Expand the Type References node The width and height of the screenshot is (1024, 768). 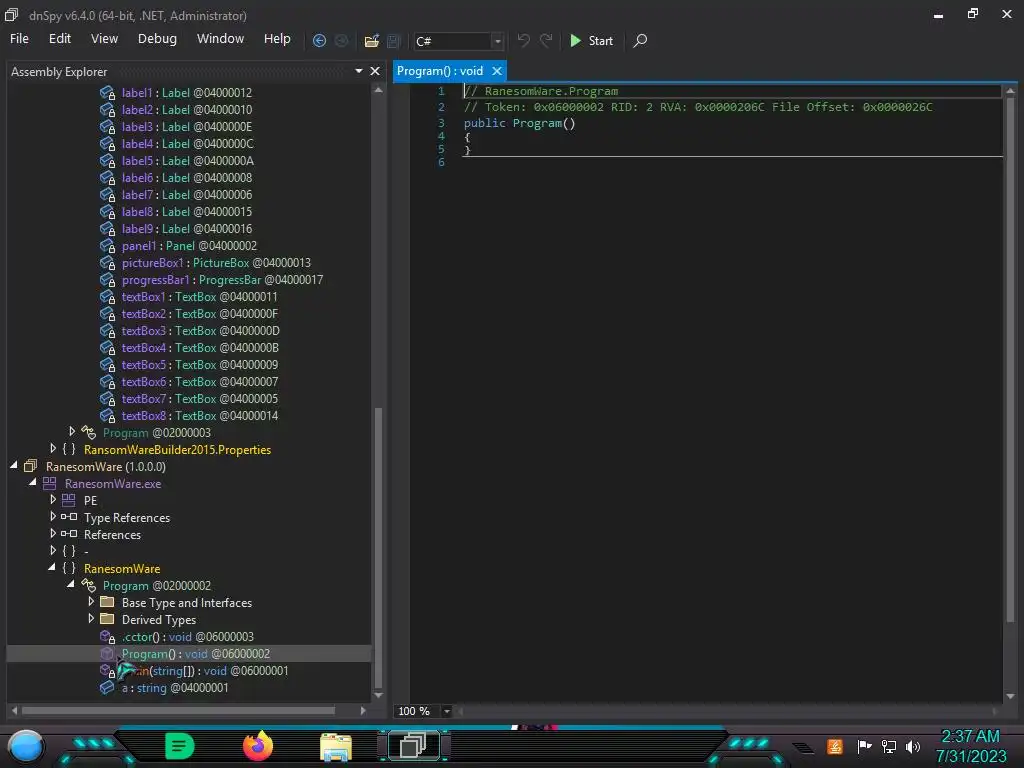click(x=53, y=517)
